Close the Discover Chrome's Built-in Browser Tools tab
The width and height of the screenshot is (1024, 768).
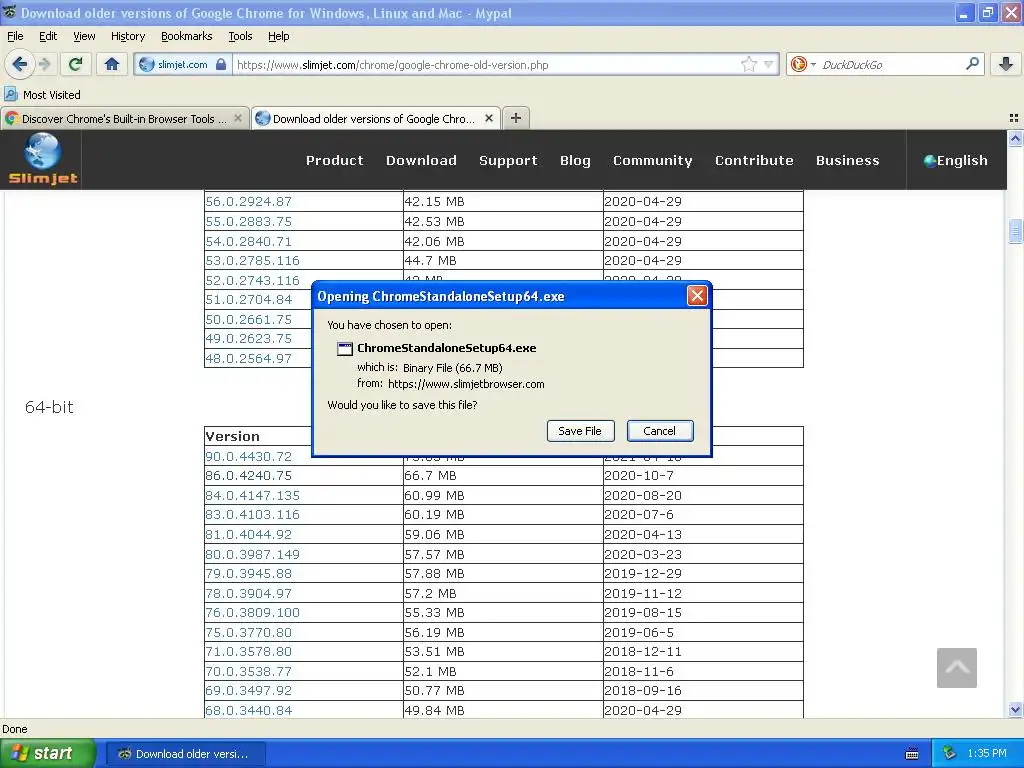[238, 118]
